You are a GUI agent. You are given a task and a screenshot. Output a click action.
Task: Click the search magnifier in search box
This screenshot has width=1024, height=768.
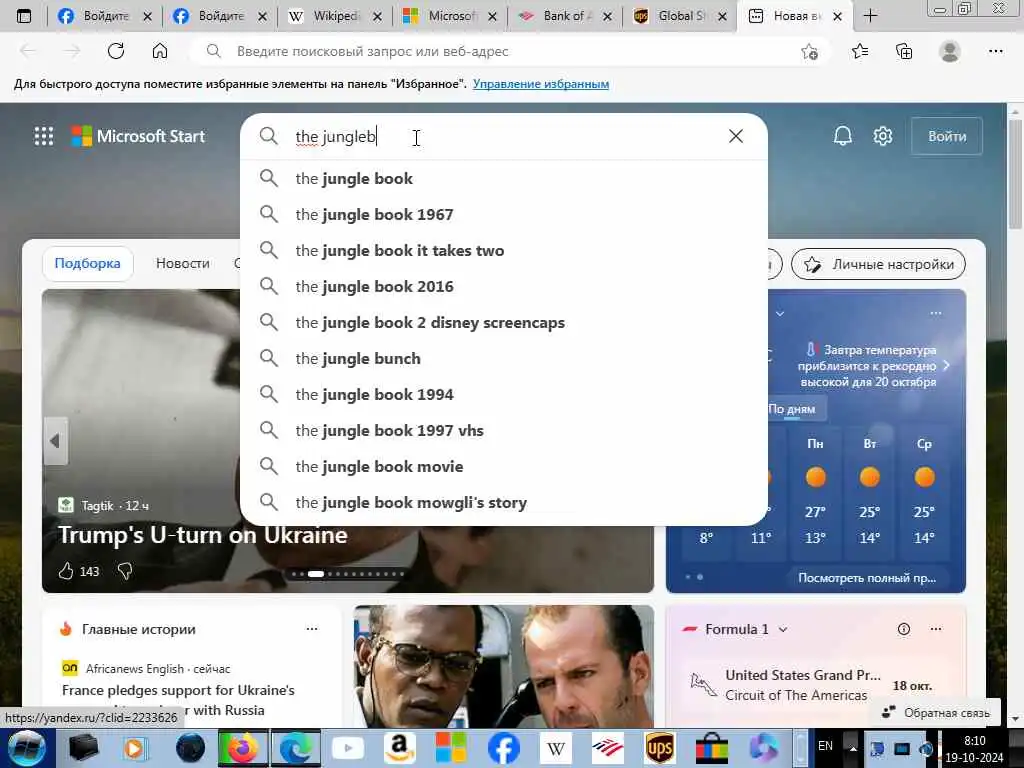click(268, 136)
